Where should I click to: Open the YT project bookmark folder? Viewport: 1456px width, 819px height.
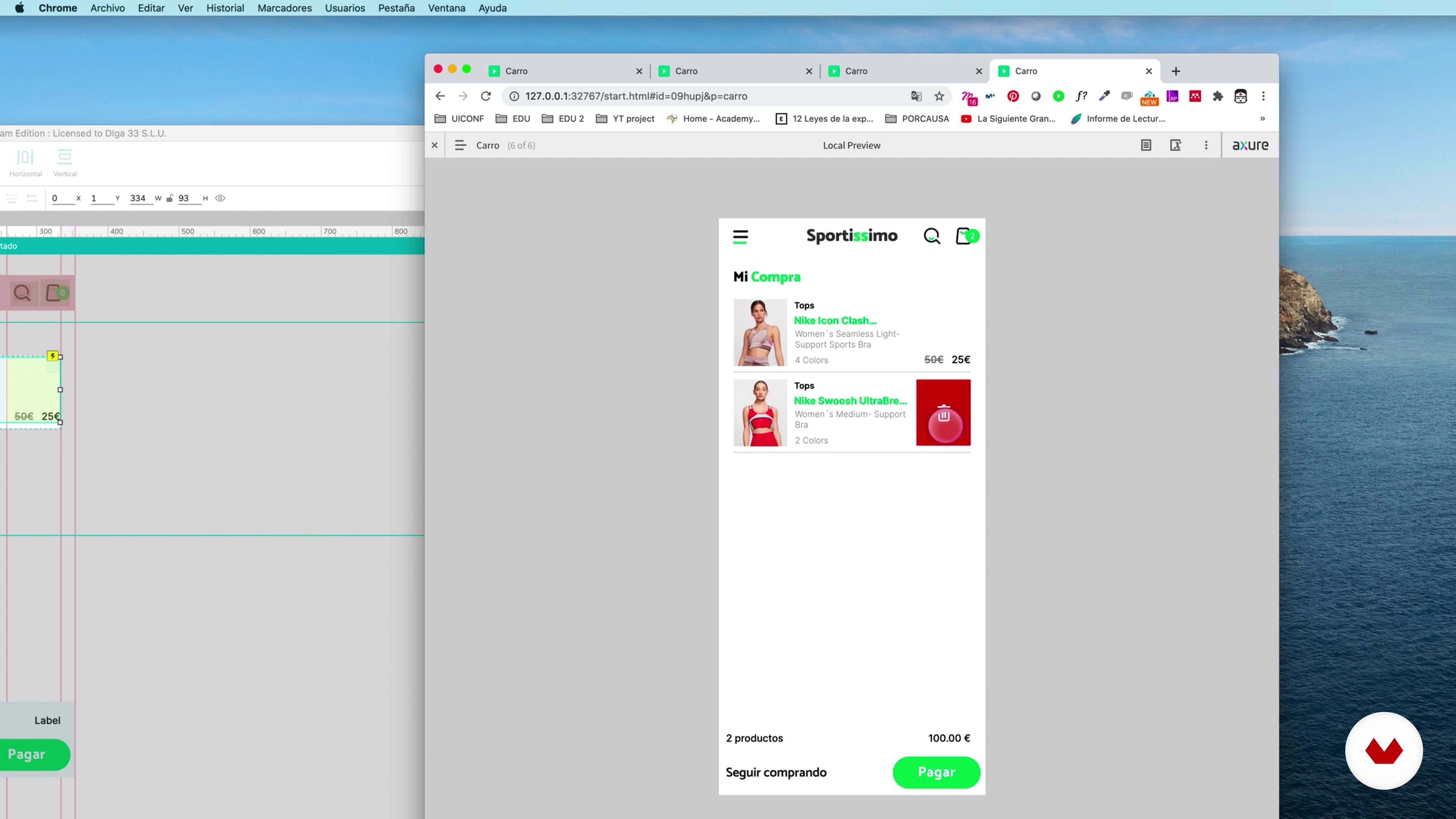pyautogui.click(x=625, y=119)
